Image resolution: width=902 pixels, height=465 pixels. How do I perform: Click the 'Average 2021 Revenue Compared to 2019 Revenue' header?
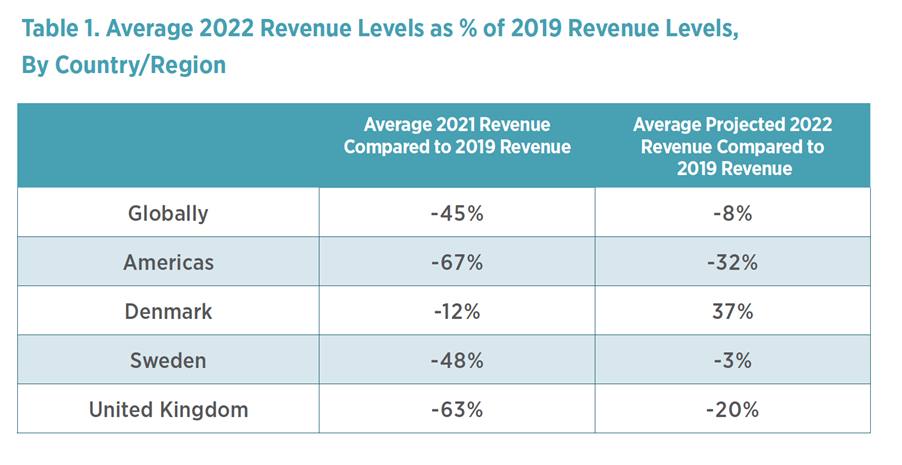[457, 136]
